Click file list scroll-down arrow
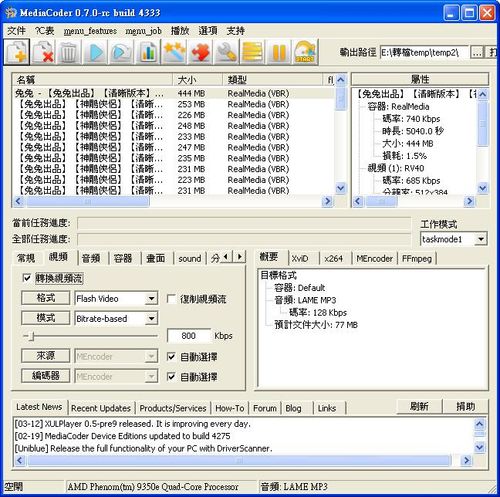500x497 pixels. (340, 188)
